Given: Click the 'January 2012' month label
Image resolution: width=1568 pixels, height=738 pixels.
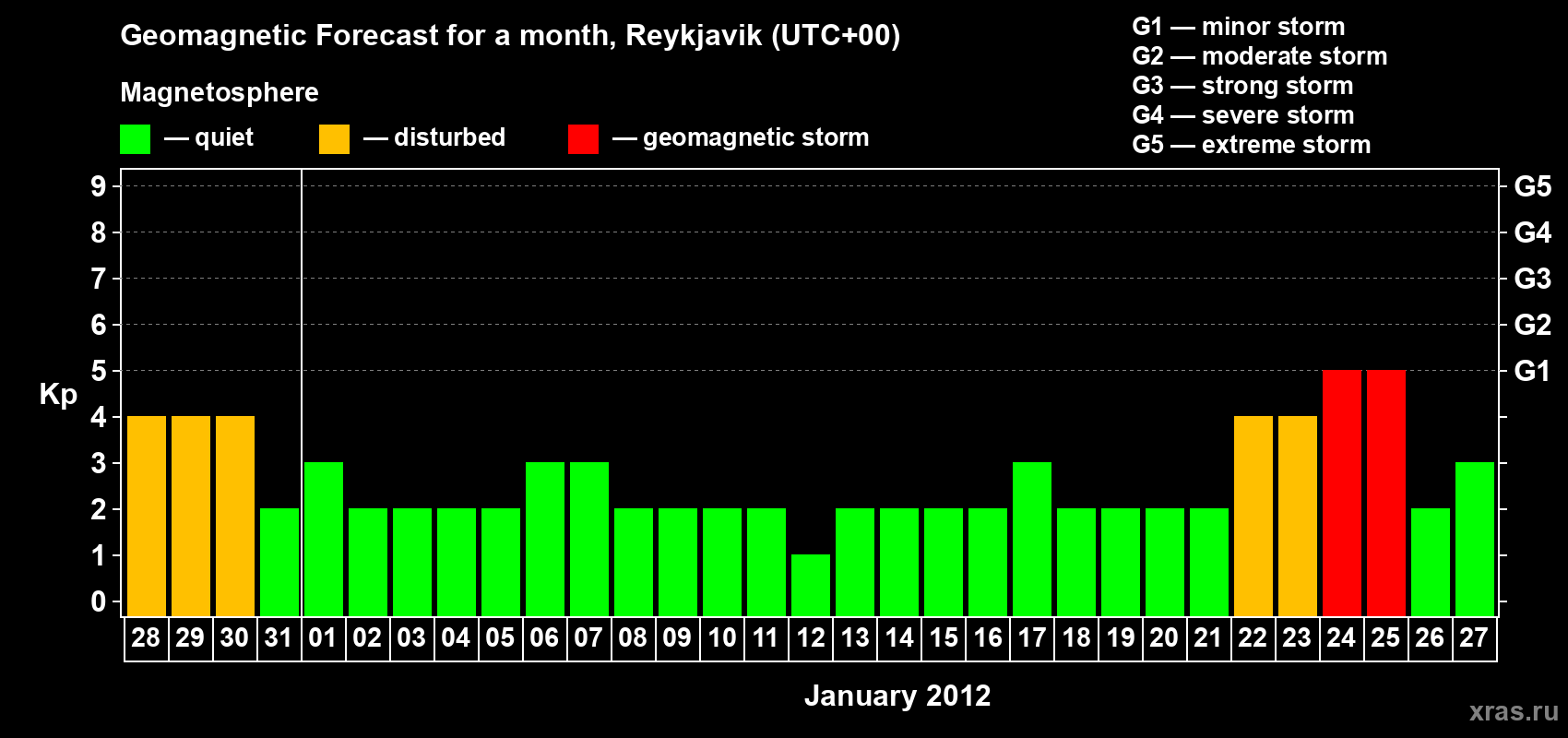Looking at the screenshot, I should 897,696.
